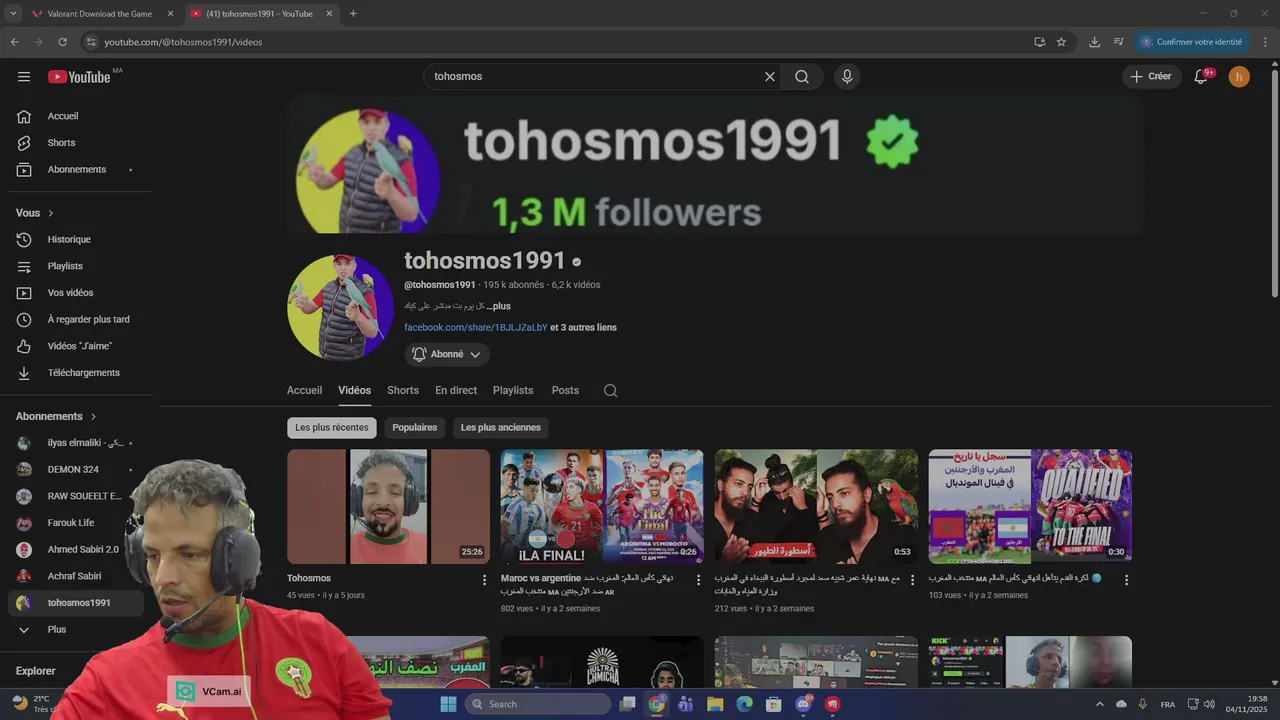Open Chrome from the taskbar

coord(656,704)
